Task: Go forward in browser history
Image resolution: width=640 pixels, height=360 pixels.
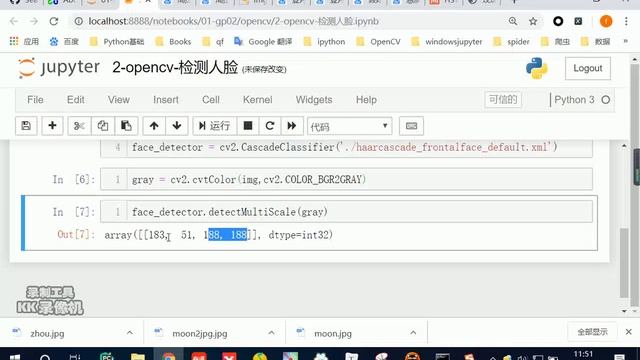Action: 34,21
